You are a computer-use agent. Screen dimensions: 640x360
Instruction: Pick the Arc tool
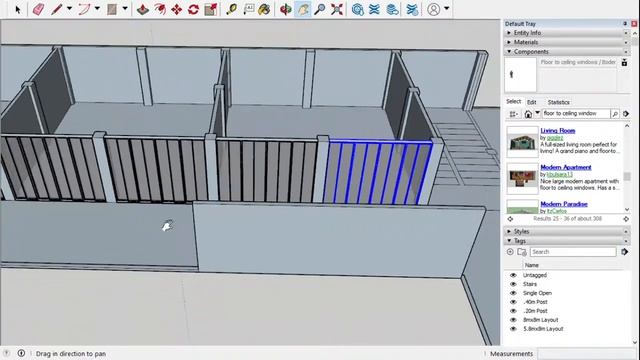pos(84,9)
